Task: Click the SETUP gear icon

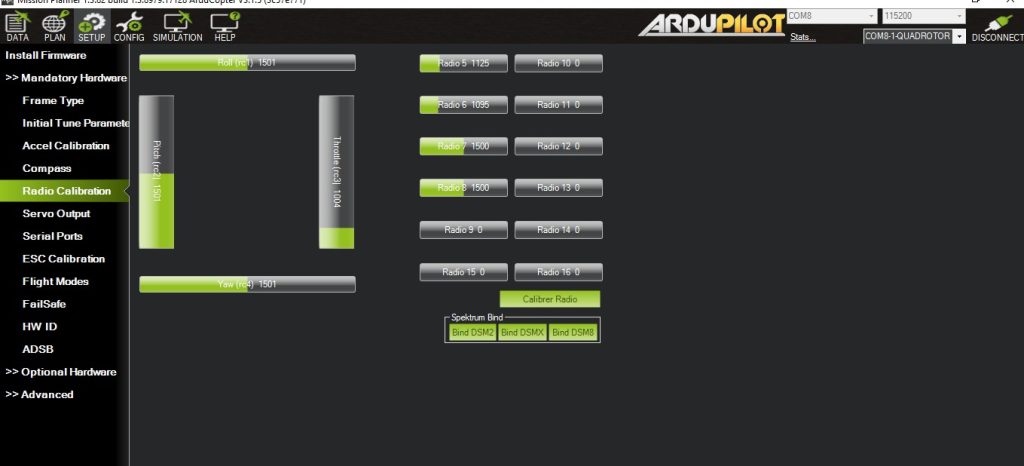Action: [92, 24]
